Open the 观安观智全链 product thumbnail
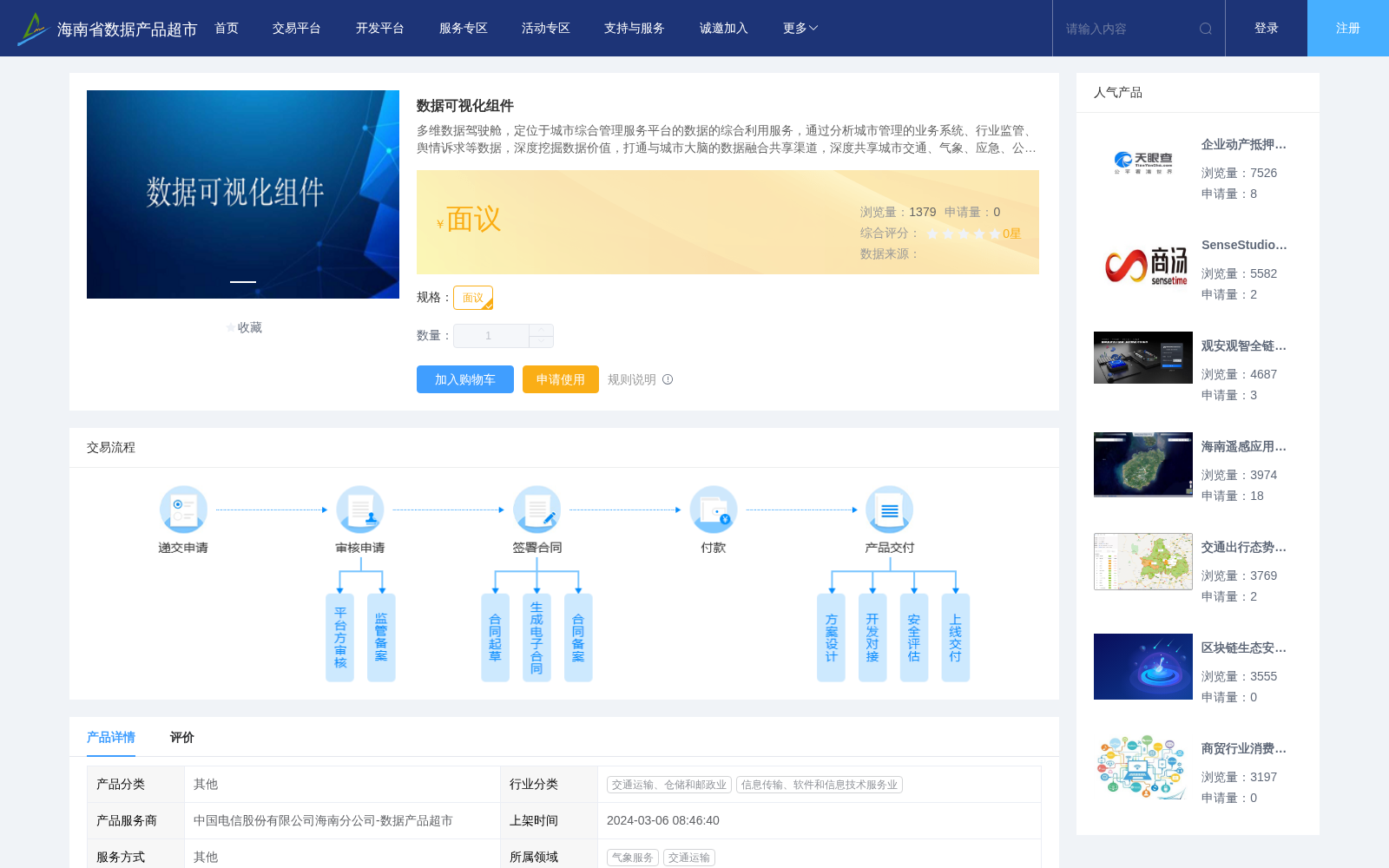 [1143, 358]
